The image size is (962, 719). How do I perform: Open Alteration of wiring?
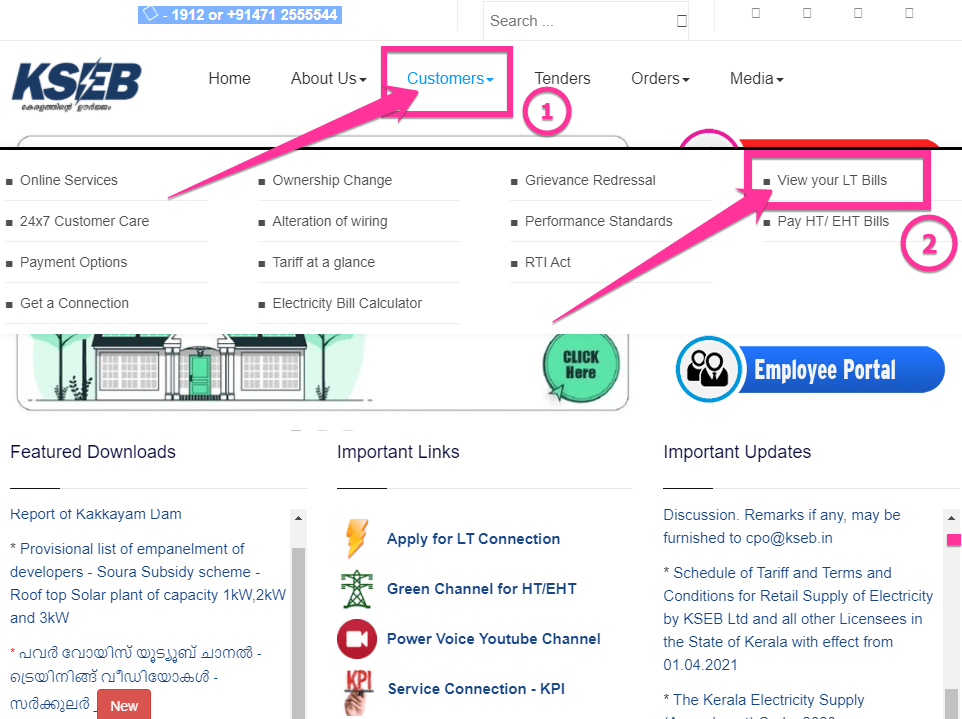point(329,221)
